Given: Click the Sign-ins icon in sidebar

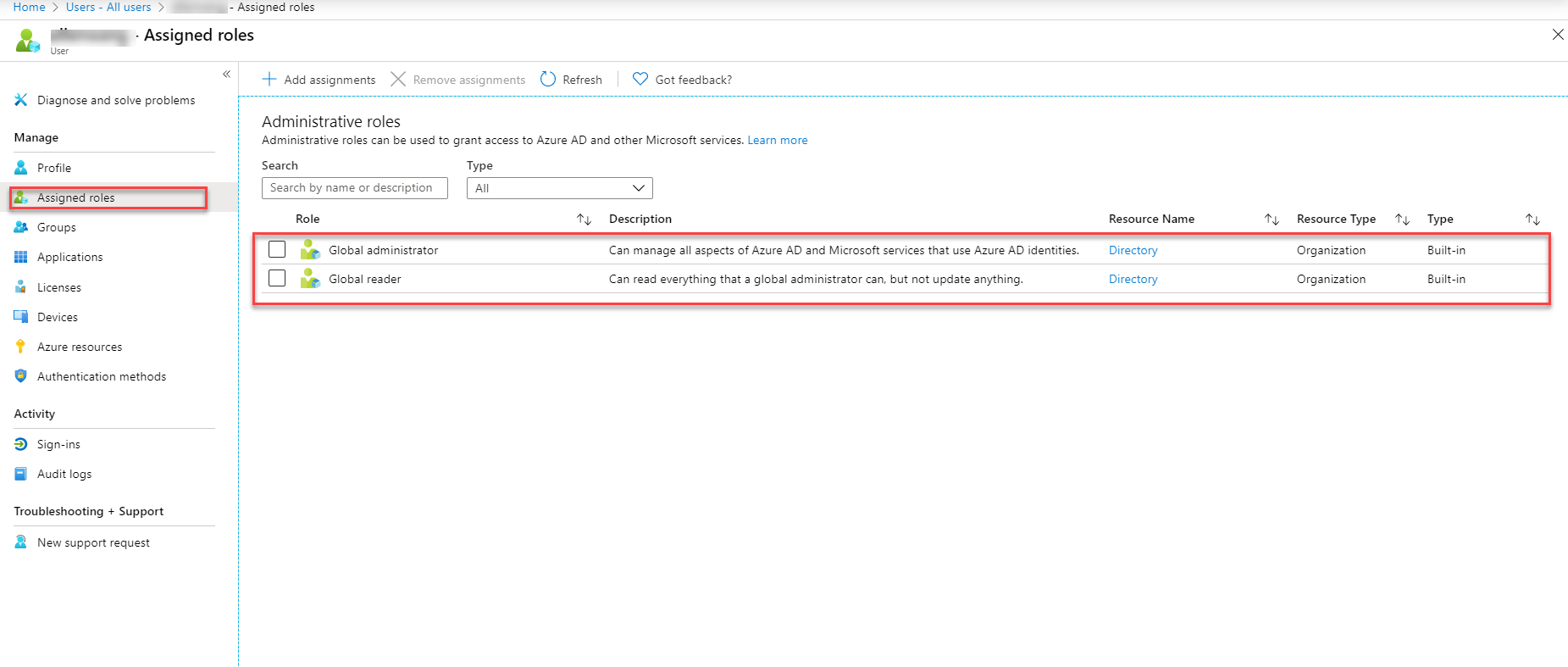Looking at the screenshot, I should 21,444.
